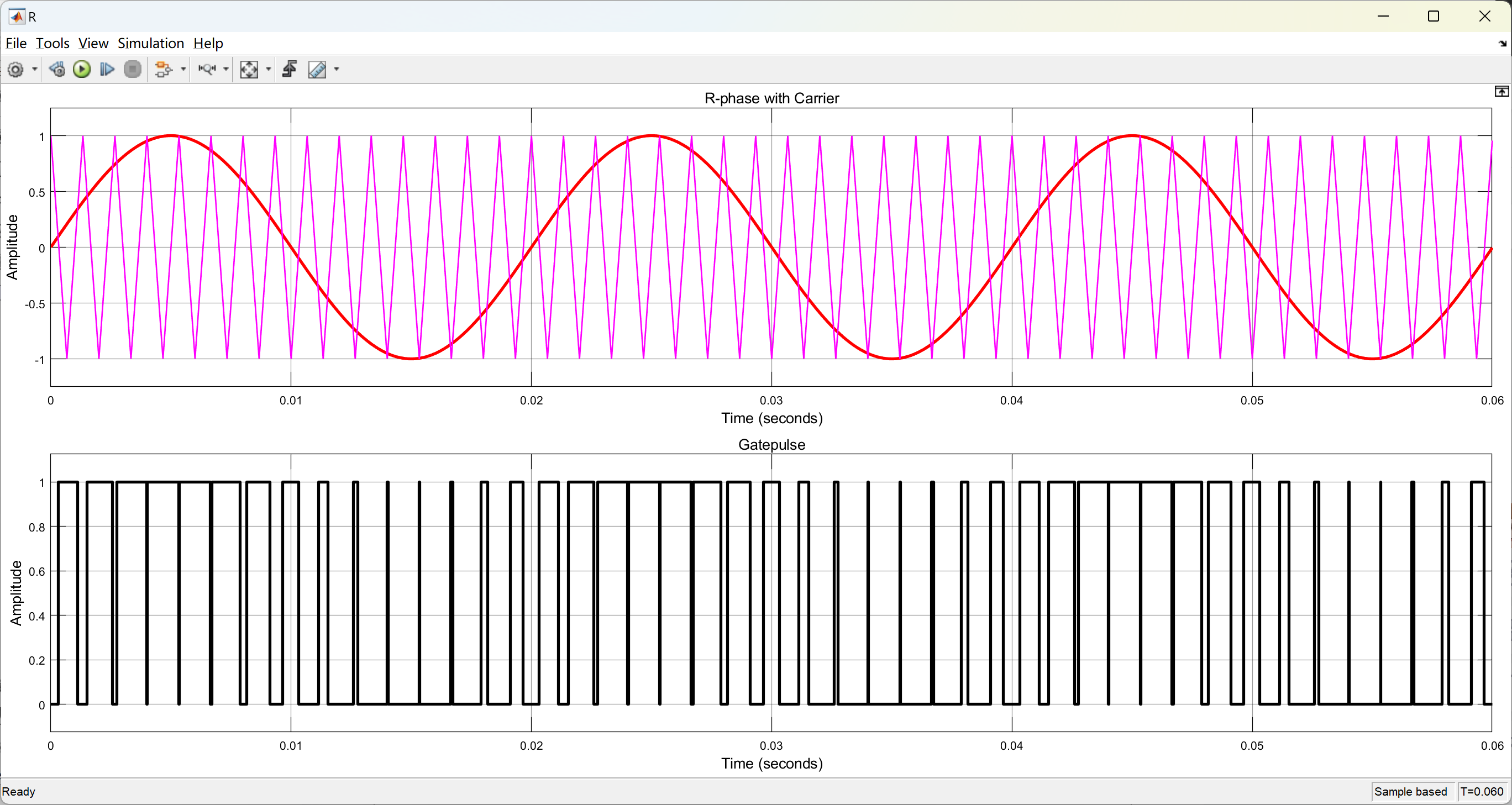This screenshot has height=805, width=1512.
Task: Click the Highlight Simulink Block icon
Action: 164,70
